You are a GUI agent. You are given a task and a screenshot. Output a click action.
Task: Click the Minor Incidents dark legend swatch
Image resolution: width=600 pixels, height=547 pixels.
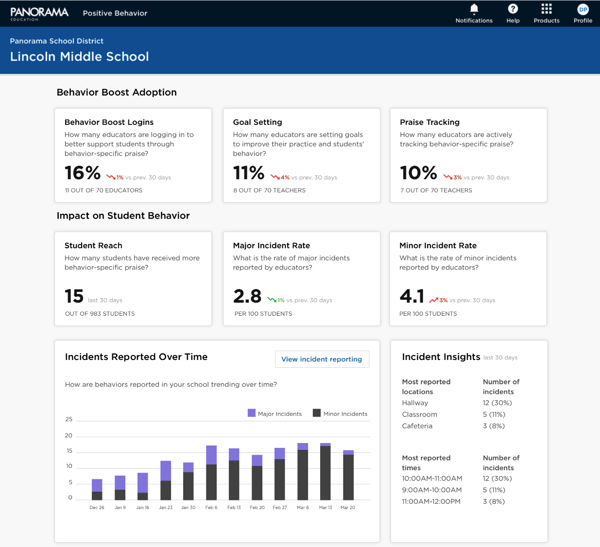(x=317, y=413)
